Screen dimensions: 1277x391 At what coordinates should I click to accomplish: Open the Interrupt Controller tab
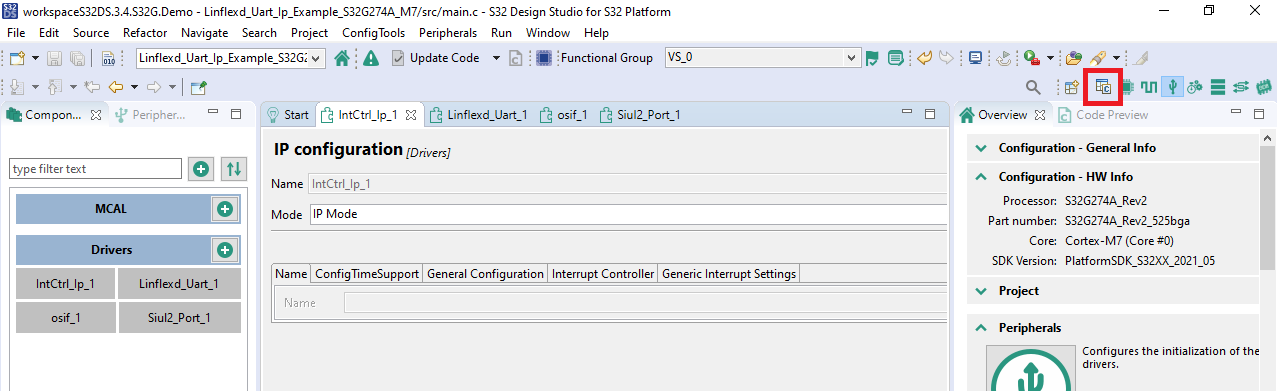(603, 274)
